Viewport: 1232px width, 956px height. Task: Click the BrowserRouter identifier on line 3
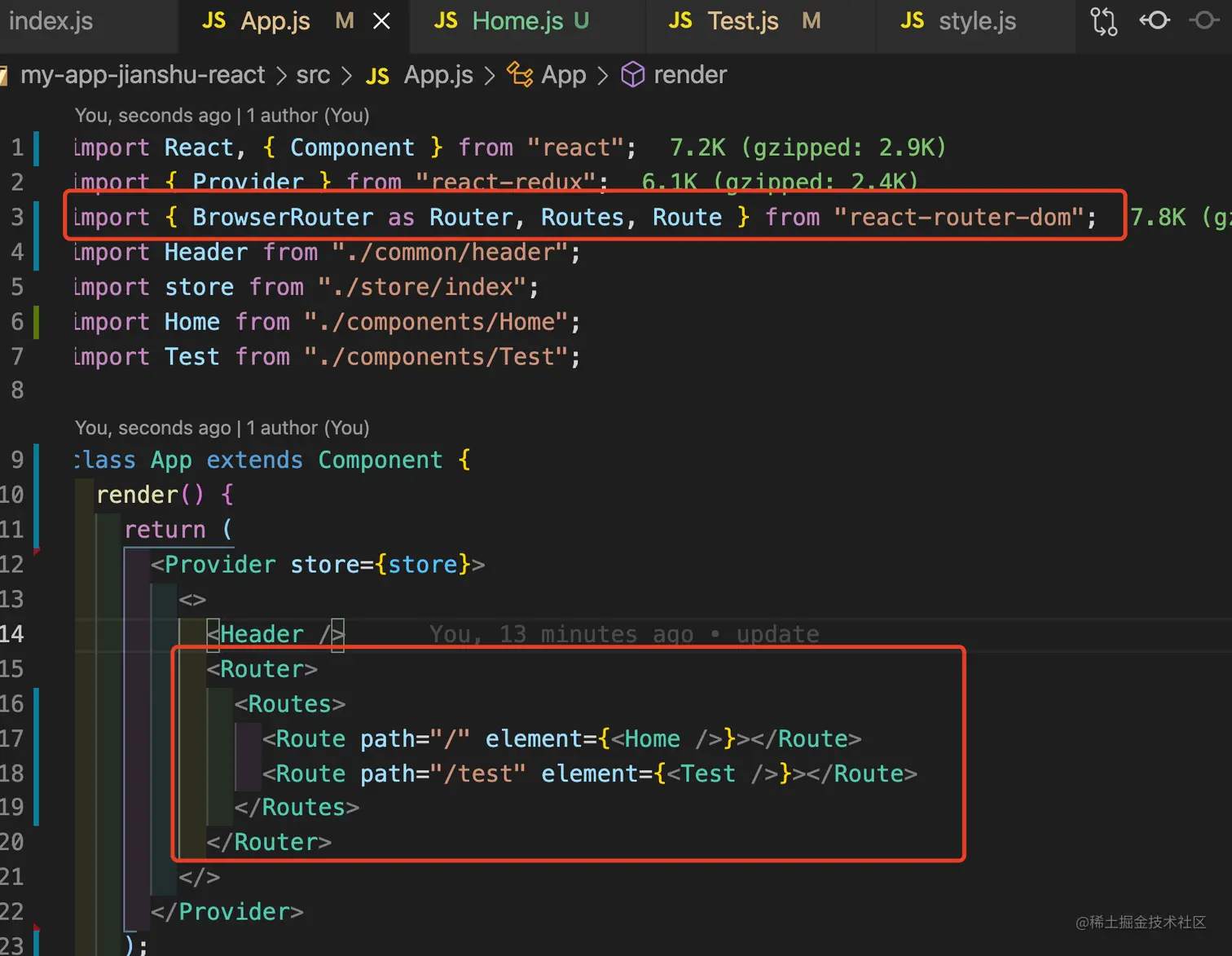tap(283, 217)
